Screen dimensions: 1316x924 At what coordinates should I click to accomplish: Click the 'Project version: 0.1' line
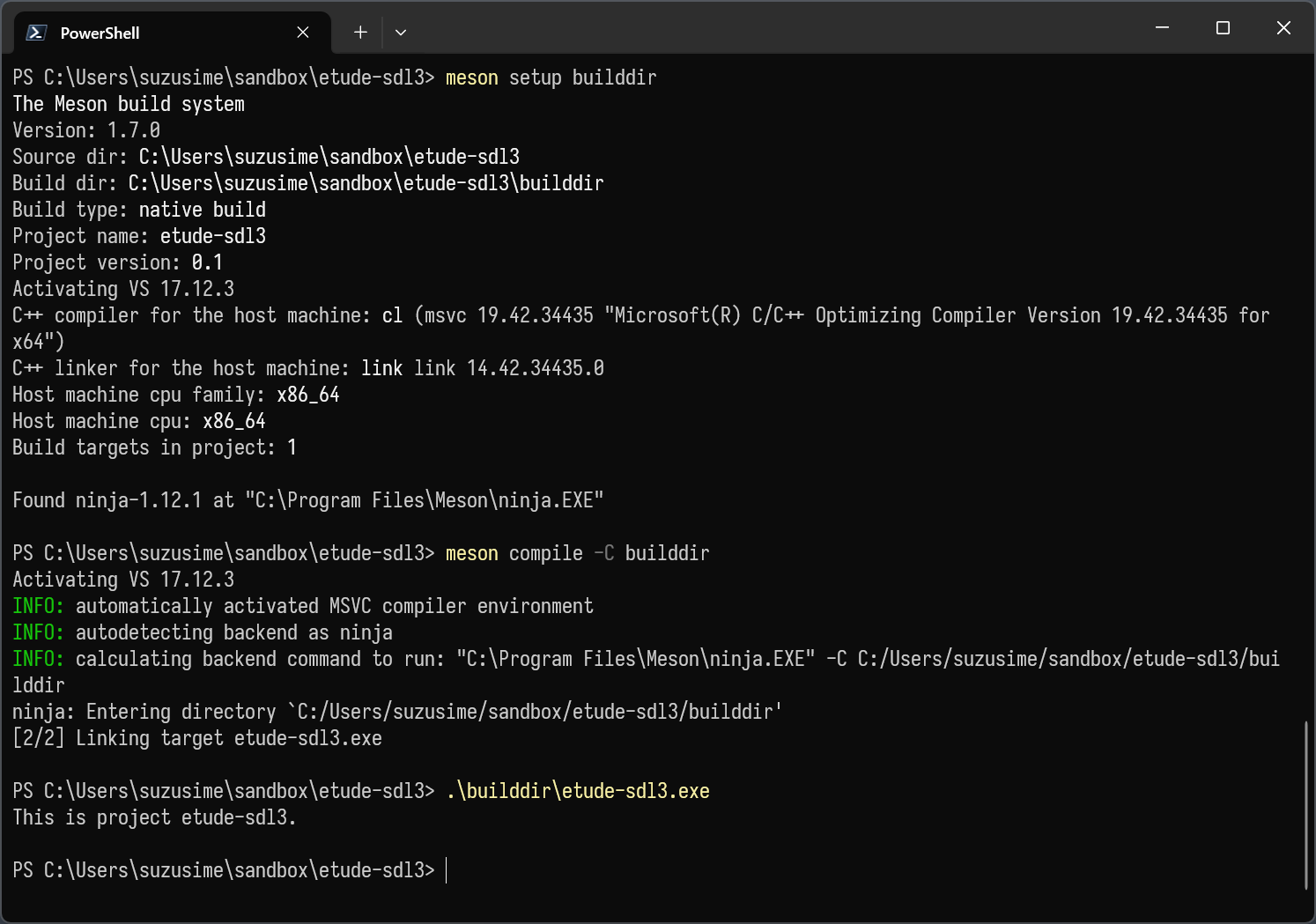pos(118,262)
